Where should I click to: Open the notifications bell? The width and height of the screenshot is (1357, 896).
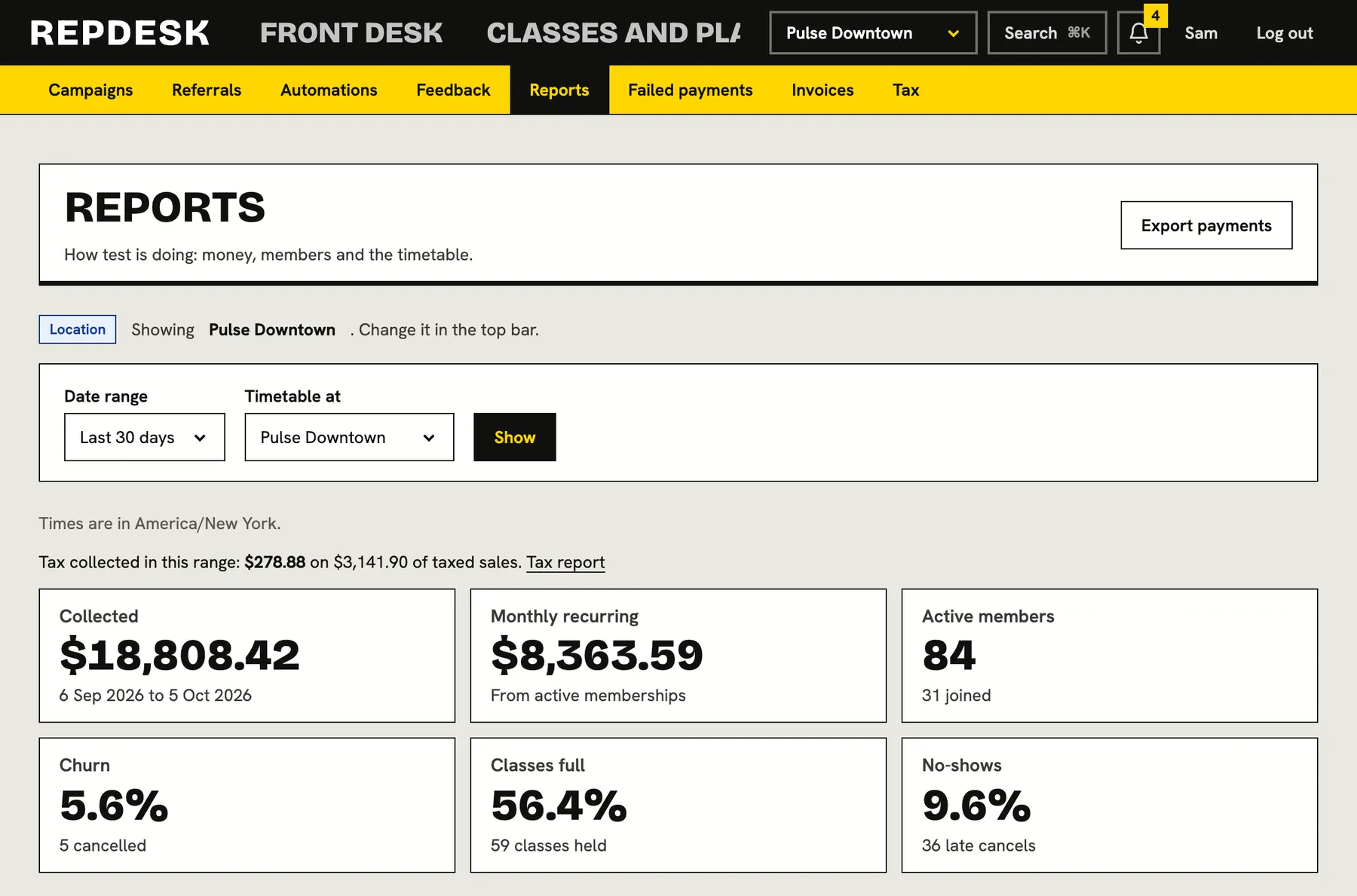tap(1138, 33)
